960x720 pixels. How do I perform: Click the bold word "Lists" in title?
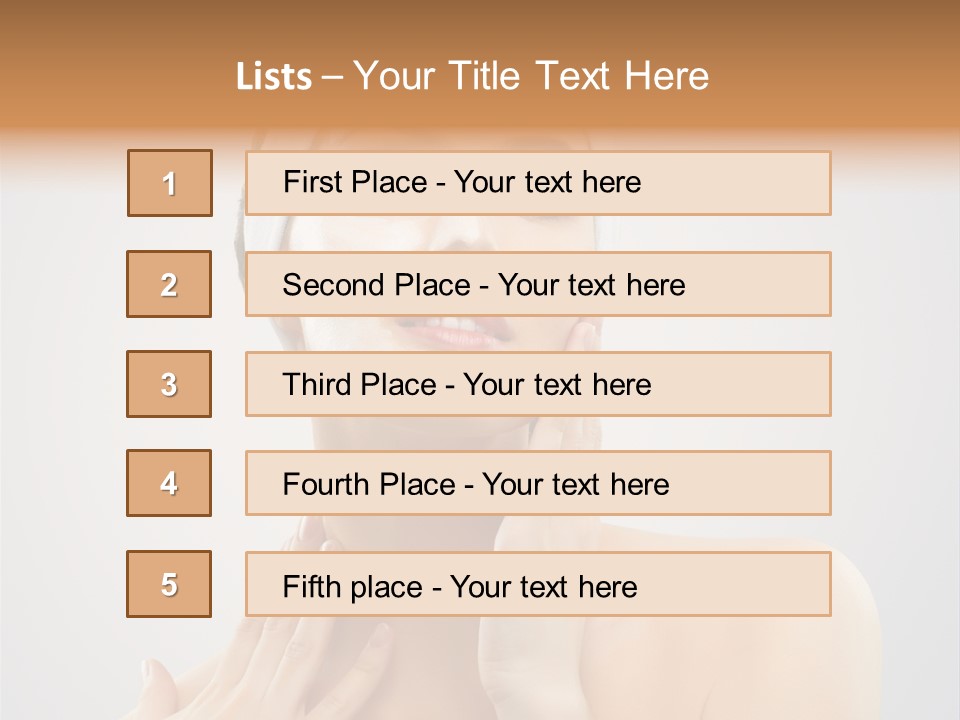274,76
